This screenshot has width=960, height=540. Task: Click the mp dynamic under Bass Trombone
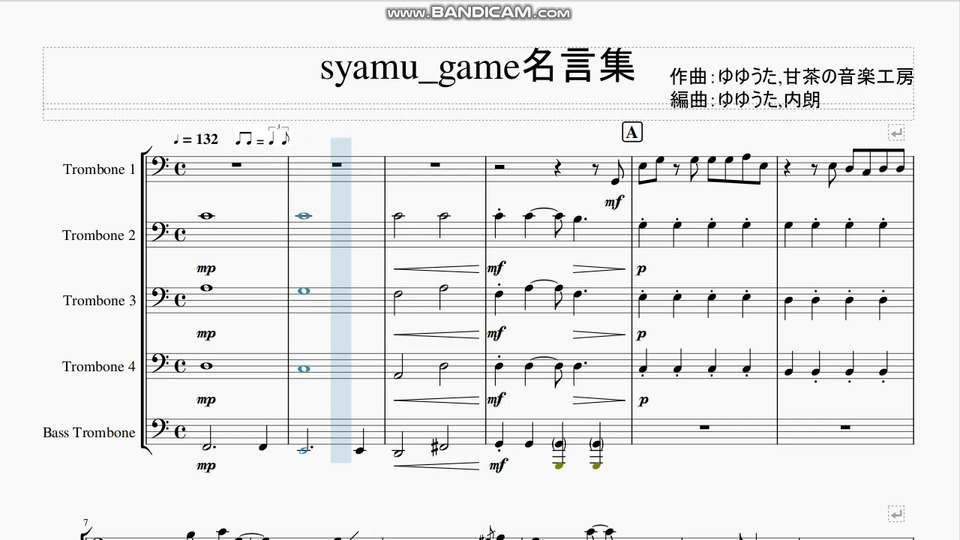206,466
